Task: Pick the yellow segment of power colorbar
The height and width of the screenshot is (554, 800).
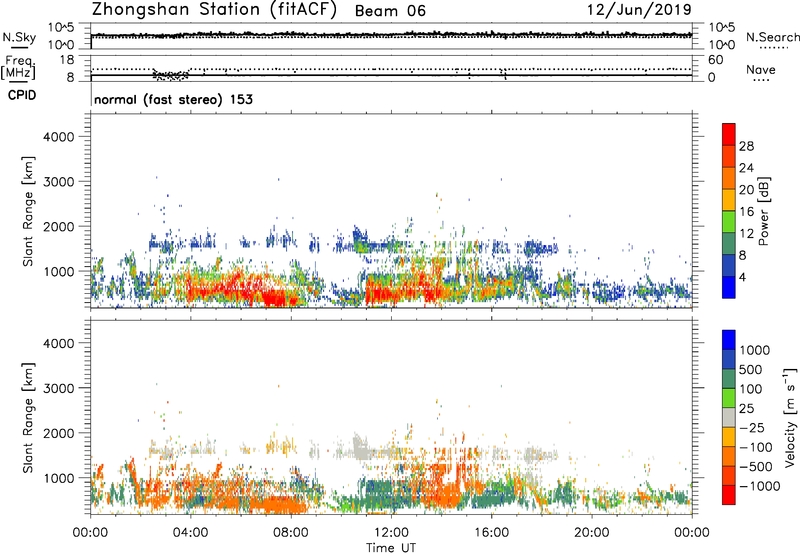Action: point(729,200)
